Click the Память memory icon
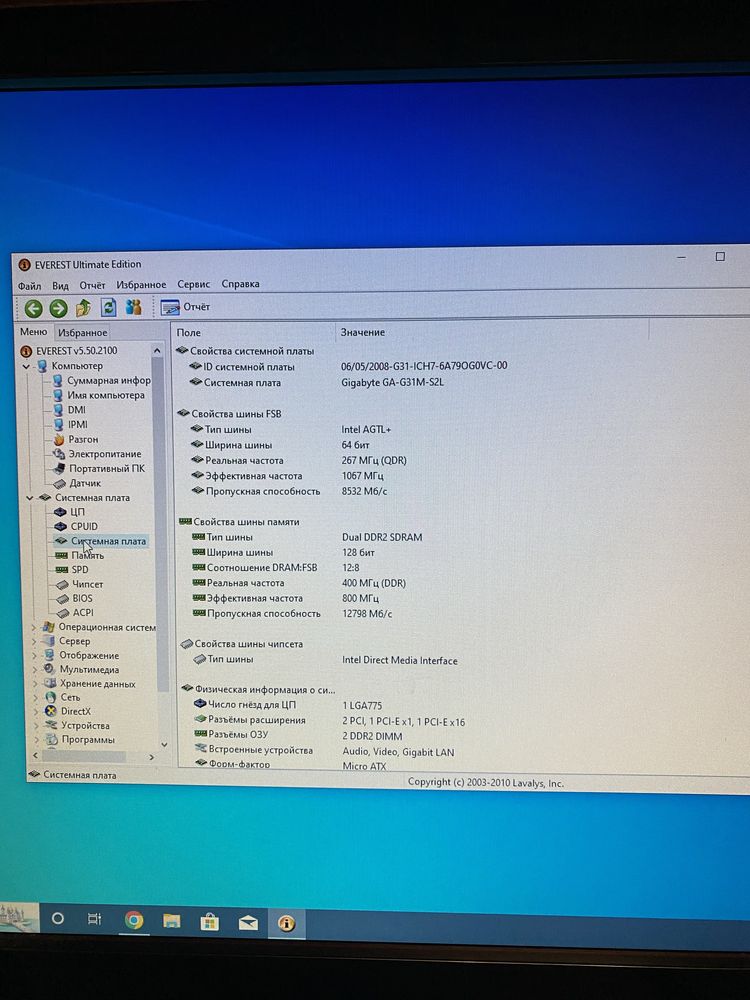This screenshot has width=750, height=1000. click(x=61, y=555)
